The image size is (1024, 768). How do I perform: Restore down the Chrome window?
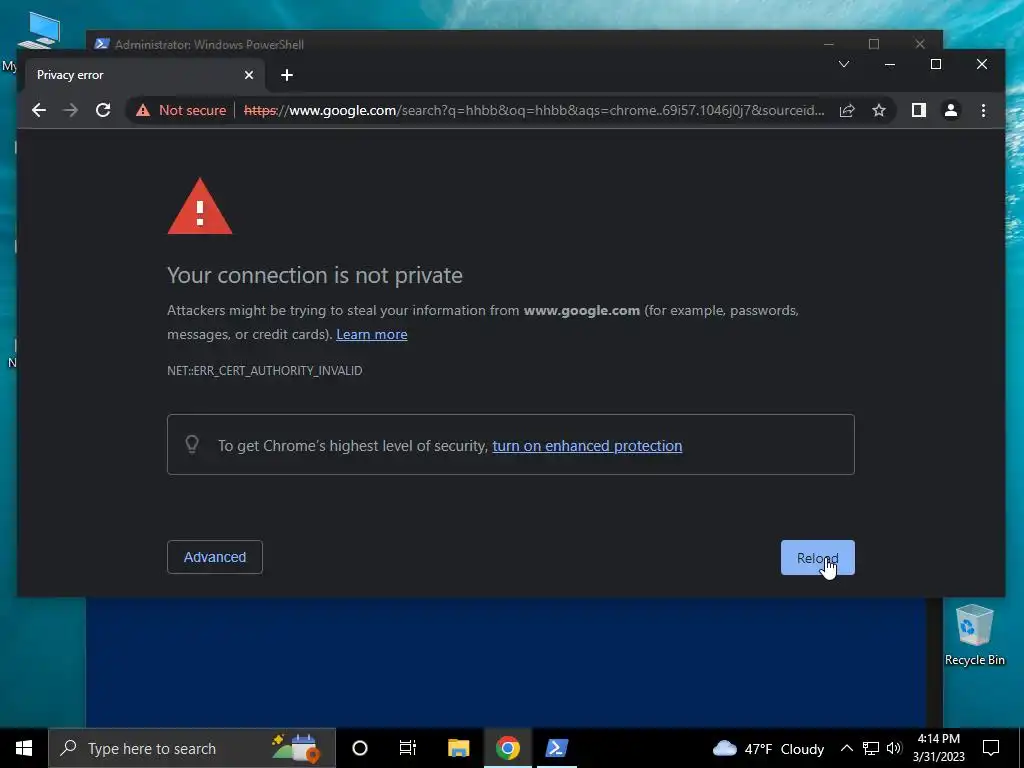(936, 64)
